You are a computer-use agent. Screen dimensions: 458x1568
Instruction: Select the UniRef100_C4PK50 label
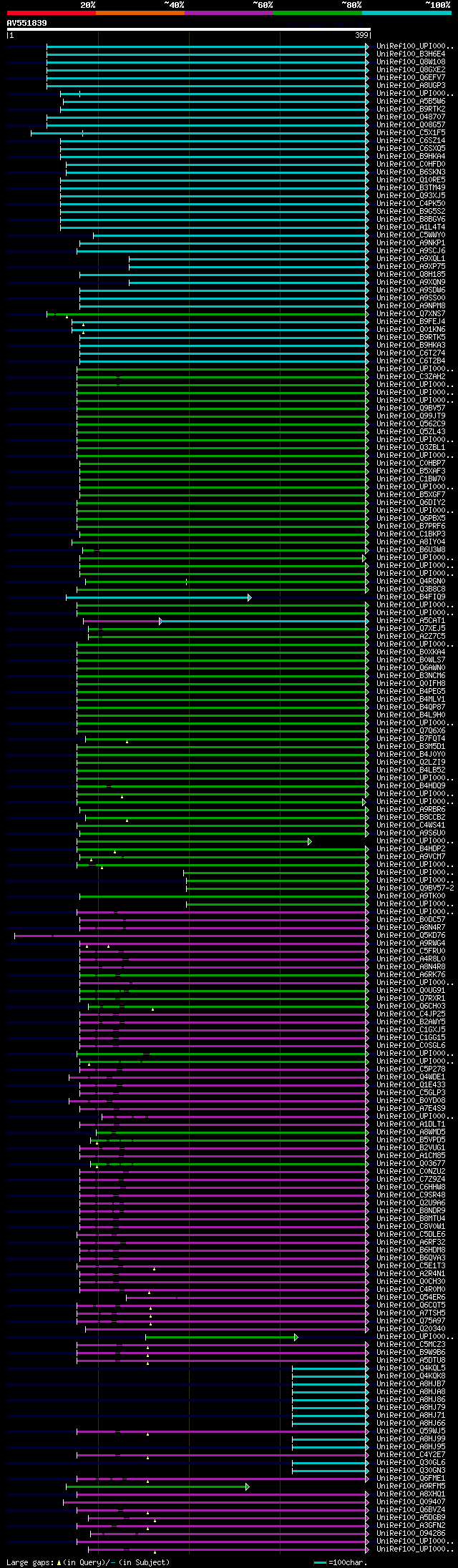(x=411, y=203)
